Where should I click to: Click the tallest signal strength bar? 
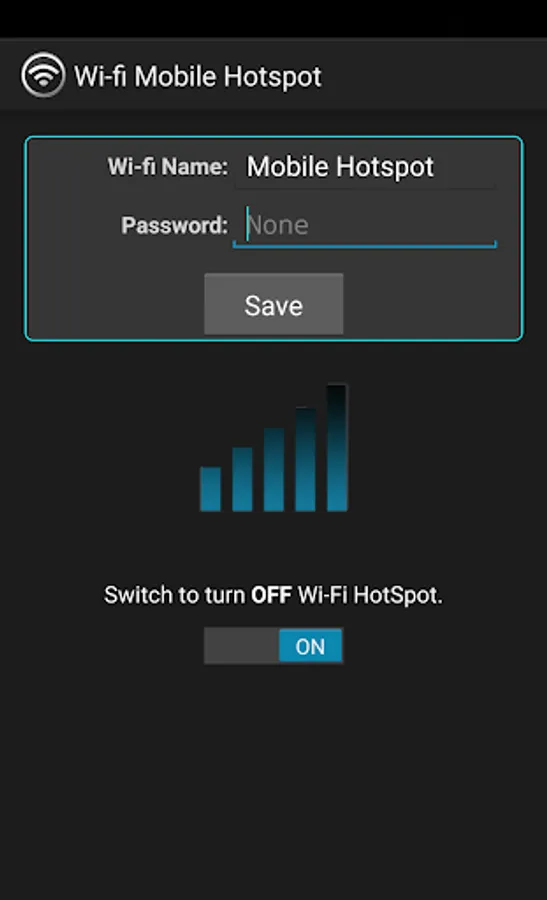pyautogui.click(x=337, y=448)
